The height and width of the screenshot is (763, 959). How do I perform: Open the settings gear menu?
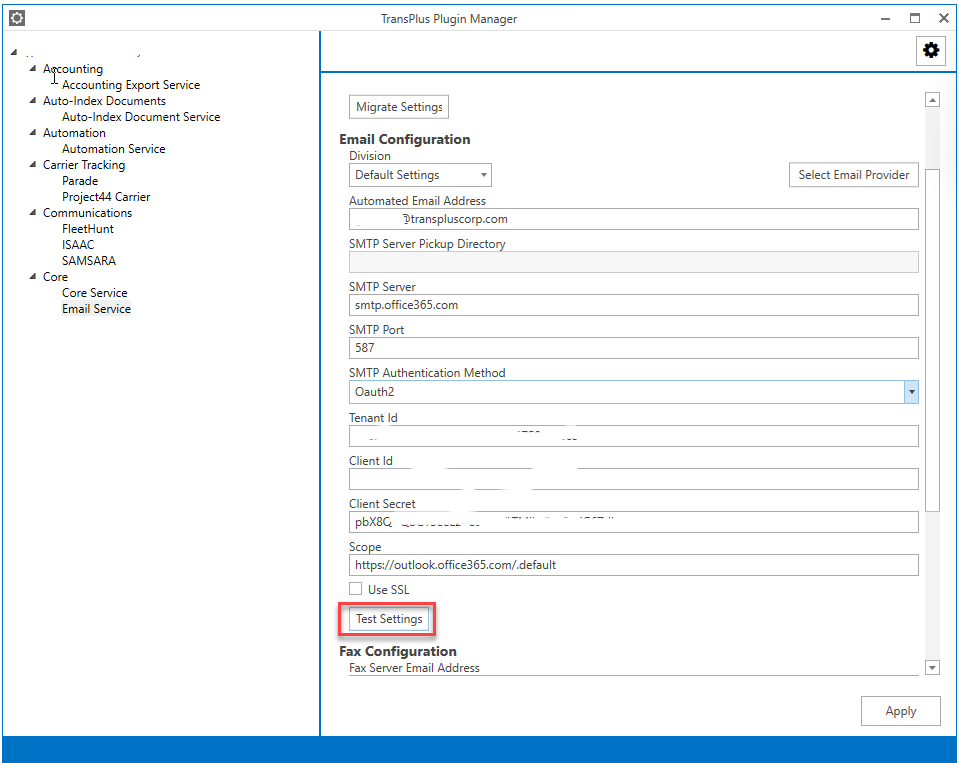point(930,50)
